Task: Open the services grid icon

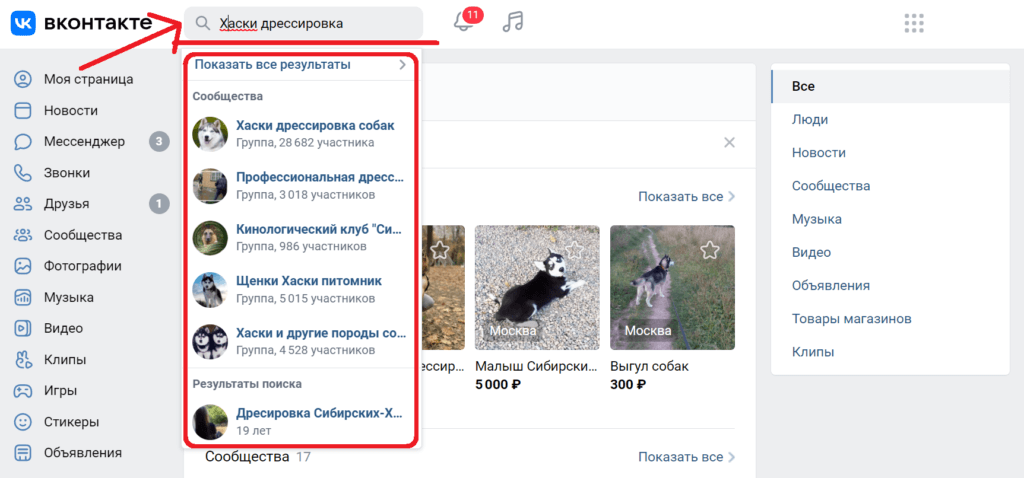Action: 912,23
